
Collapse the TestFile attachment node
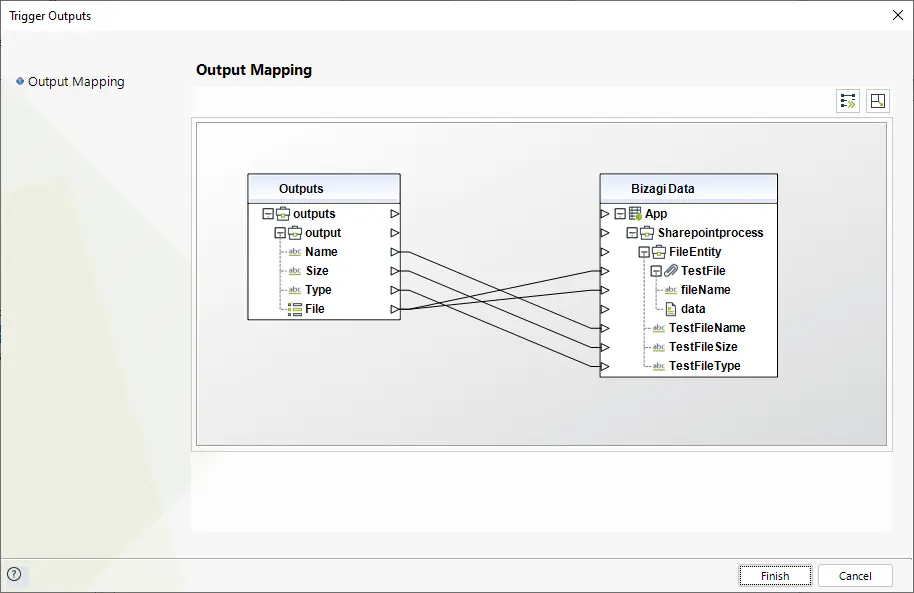(656, 271)
